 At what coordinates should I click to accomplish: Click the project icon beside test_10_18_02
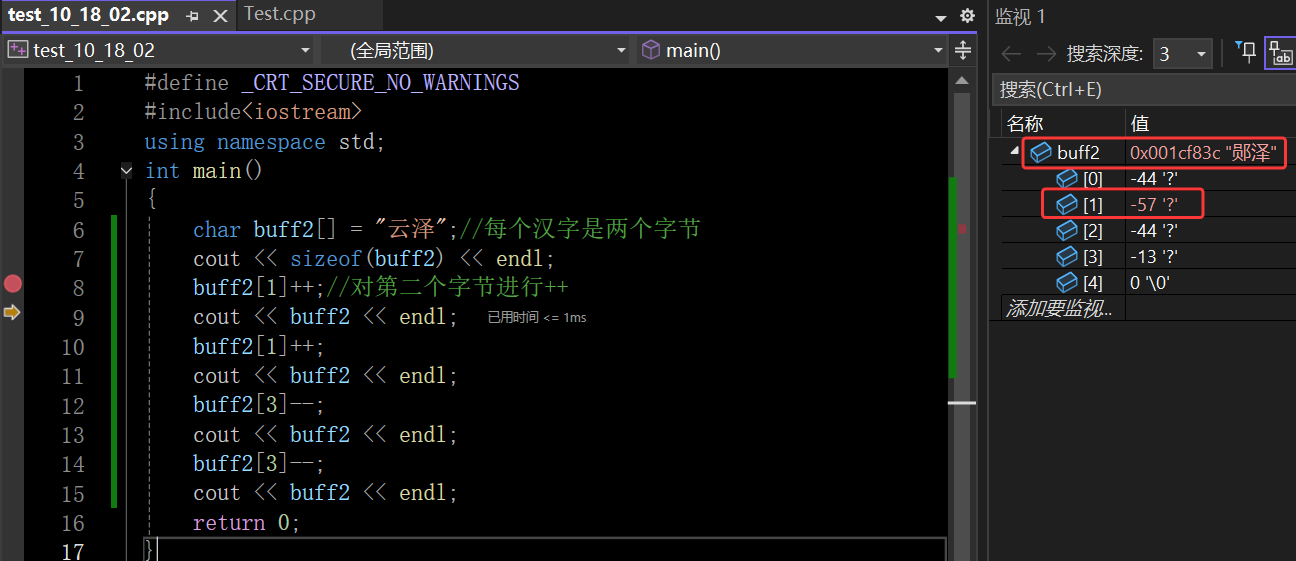(x=18, y=50)
